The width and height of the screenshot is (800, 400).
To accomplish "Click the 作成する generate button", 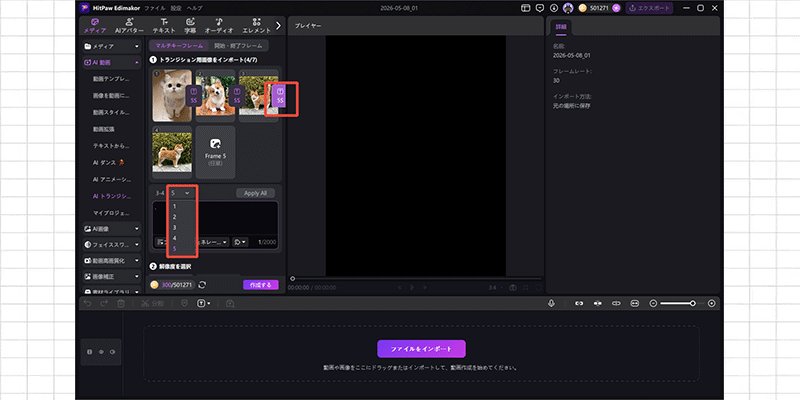I will pos(261,285).
